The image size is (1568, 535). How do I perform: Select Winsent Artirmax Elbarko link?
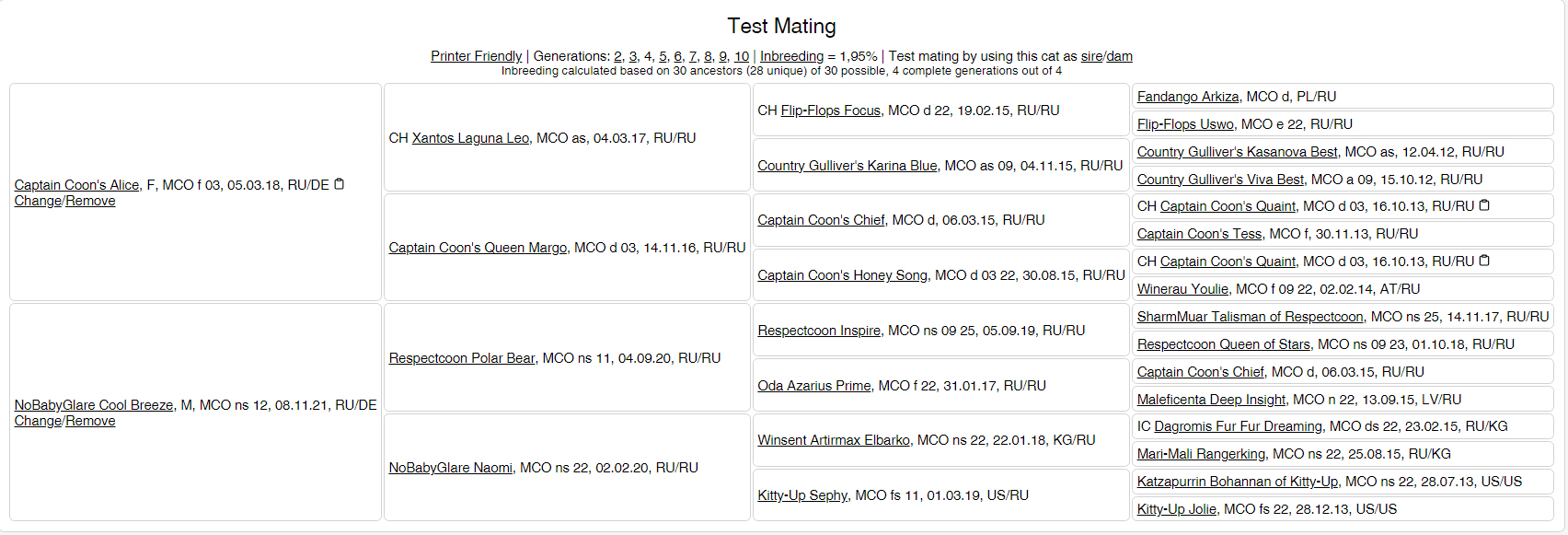834,440
